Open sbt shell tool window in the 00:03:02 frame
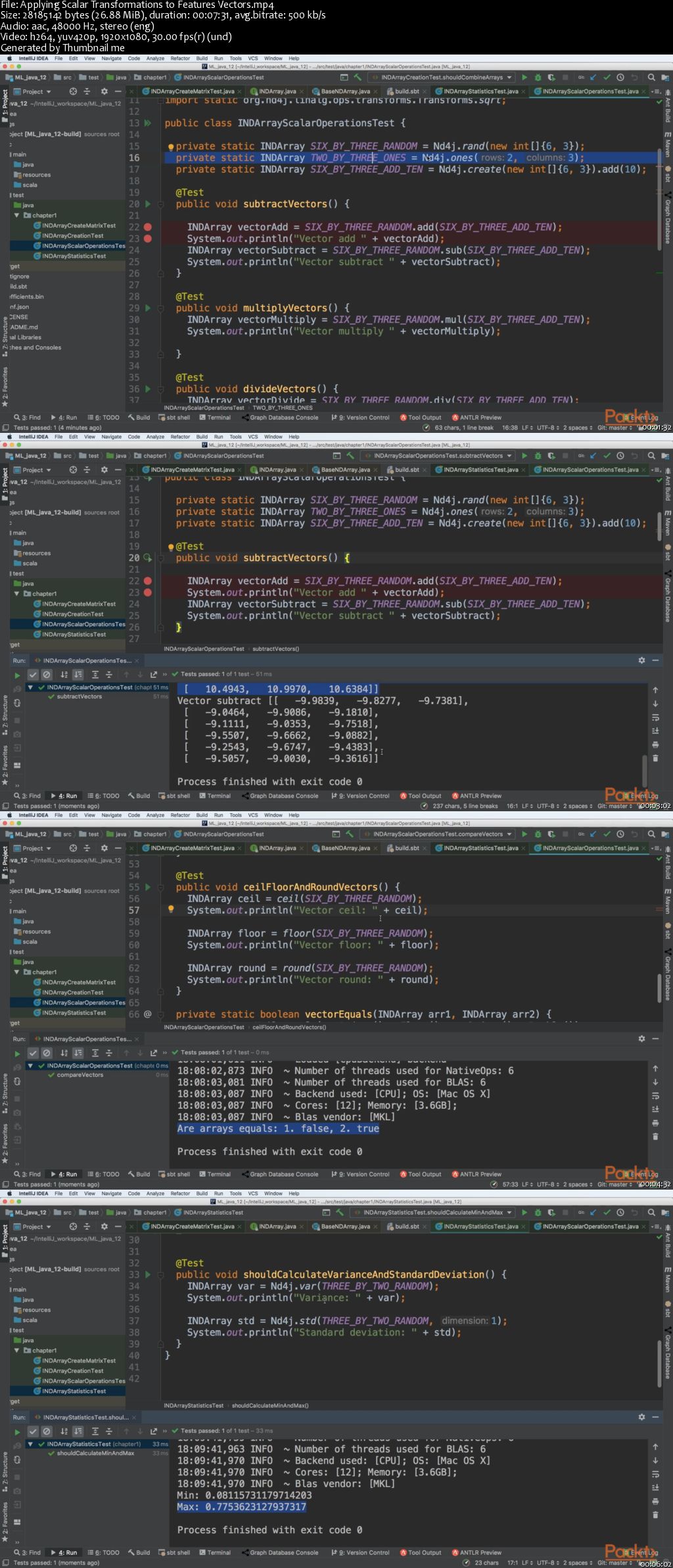Screen dimensions: 673x1568 click(174, 796)
